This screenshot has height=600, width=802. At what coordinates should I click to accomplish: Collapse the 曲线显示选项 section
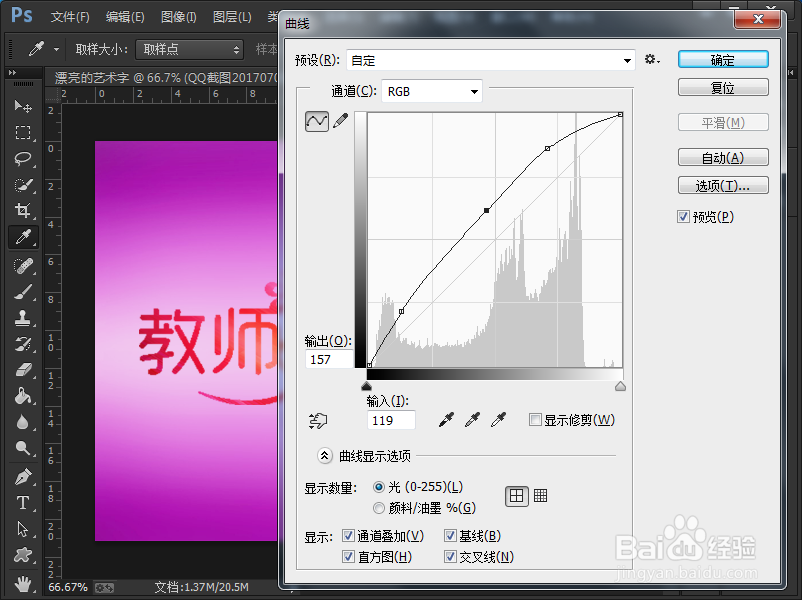(x=325, y=456)
